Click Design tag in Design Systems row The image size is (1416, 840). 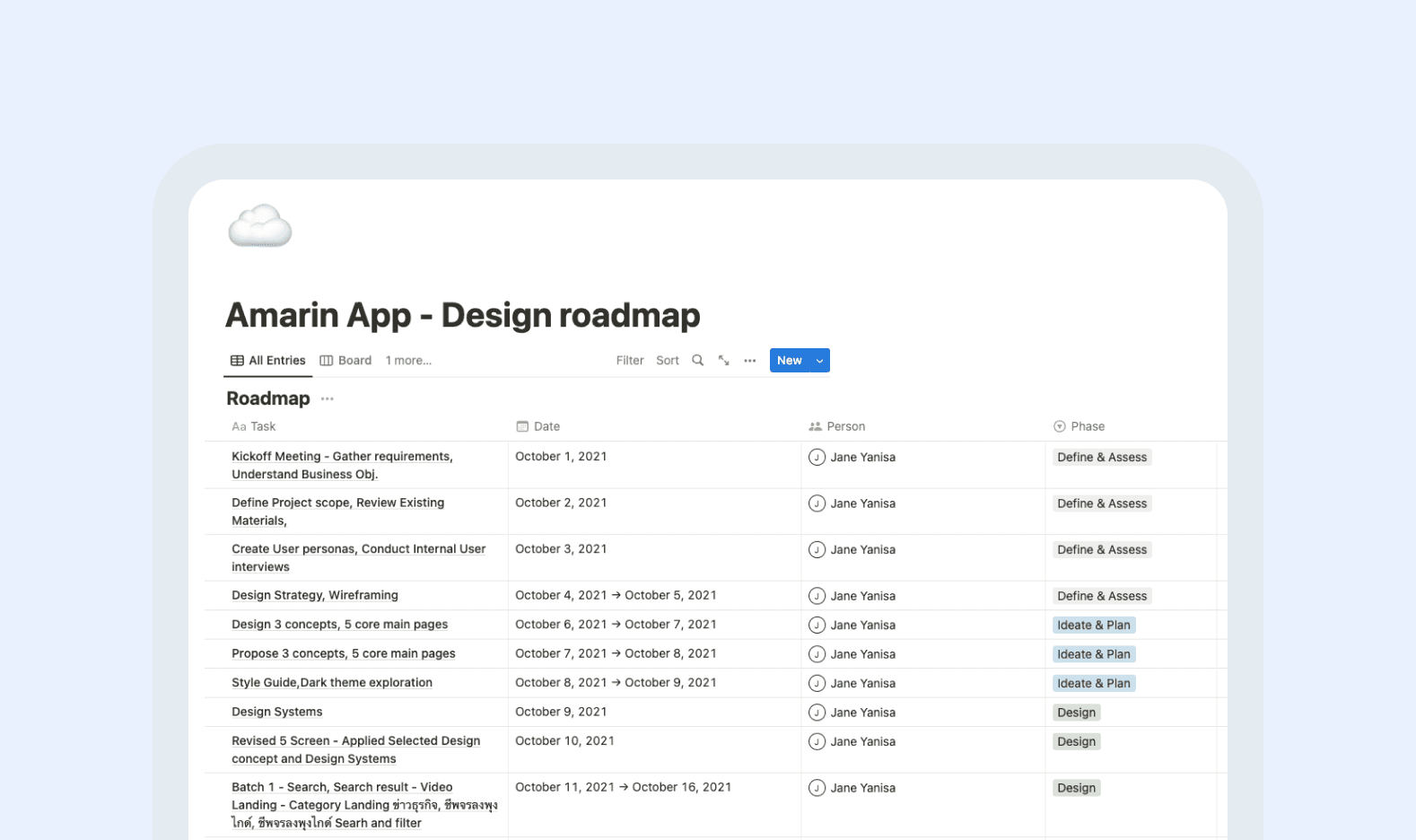[1077, 713]
